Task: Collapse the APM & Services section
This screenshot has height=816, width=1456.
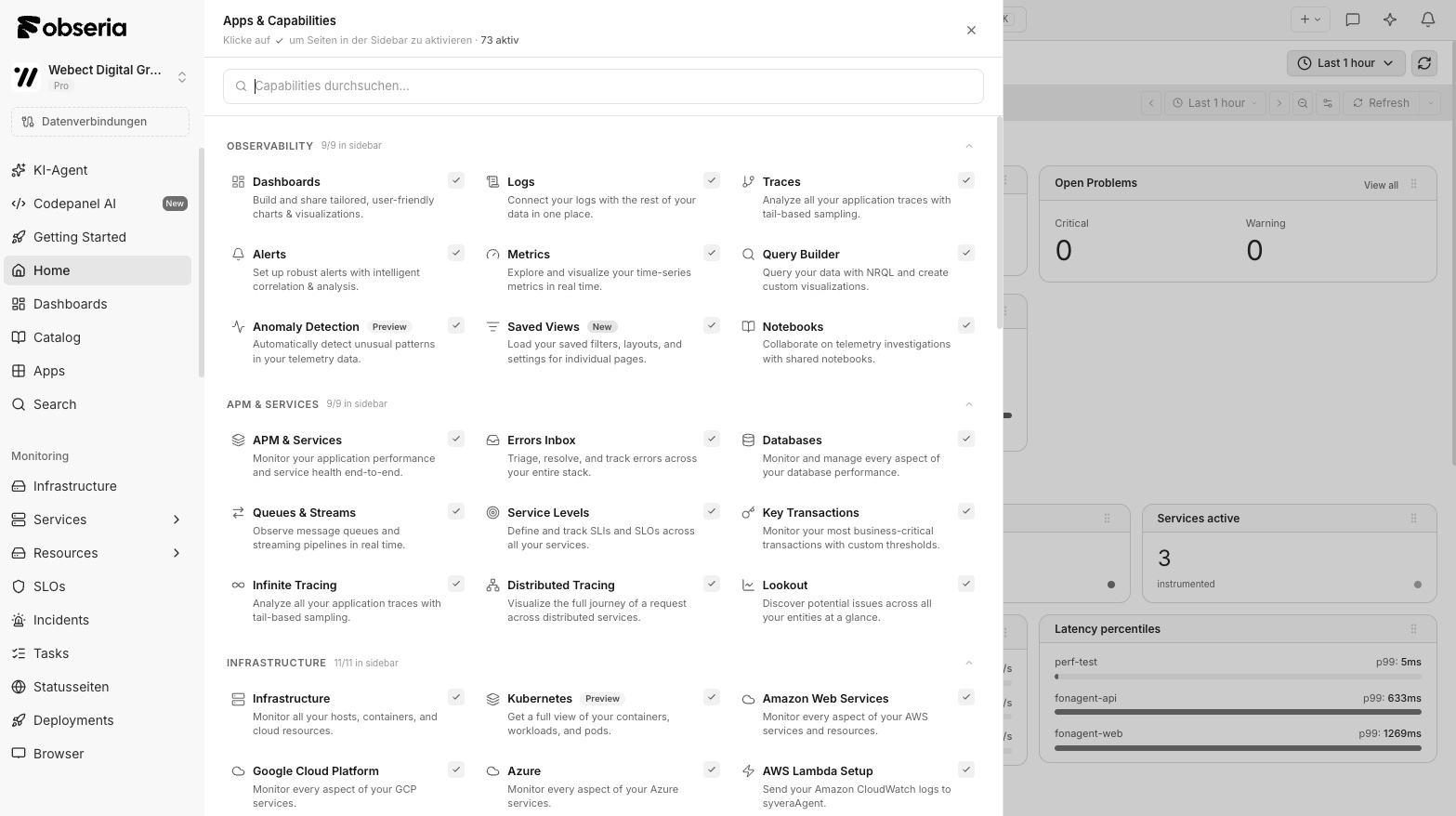Action: [x=969, y=404]
